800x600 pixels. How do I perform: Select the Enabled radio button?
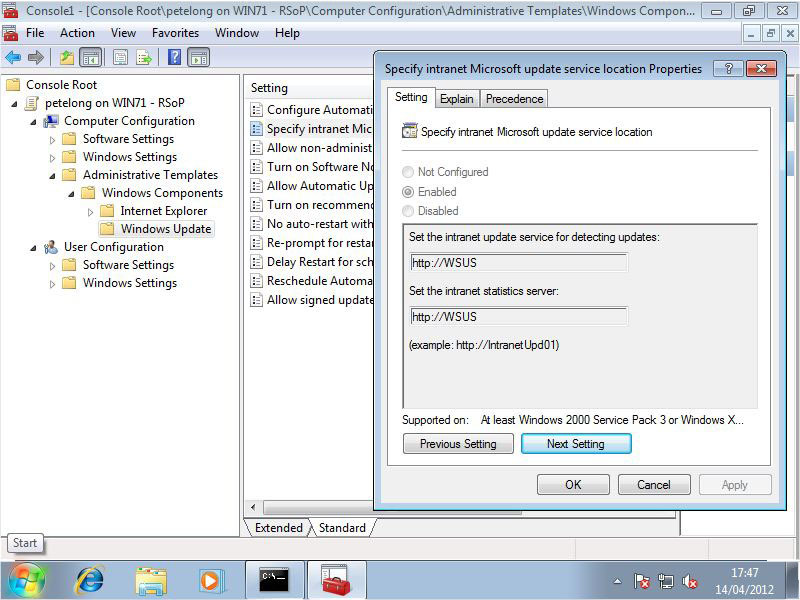(x=408, y=192)
